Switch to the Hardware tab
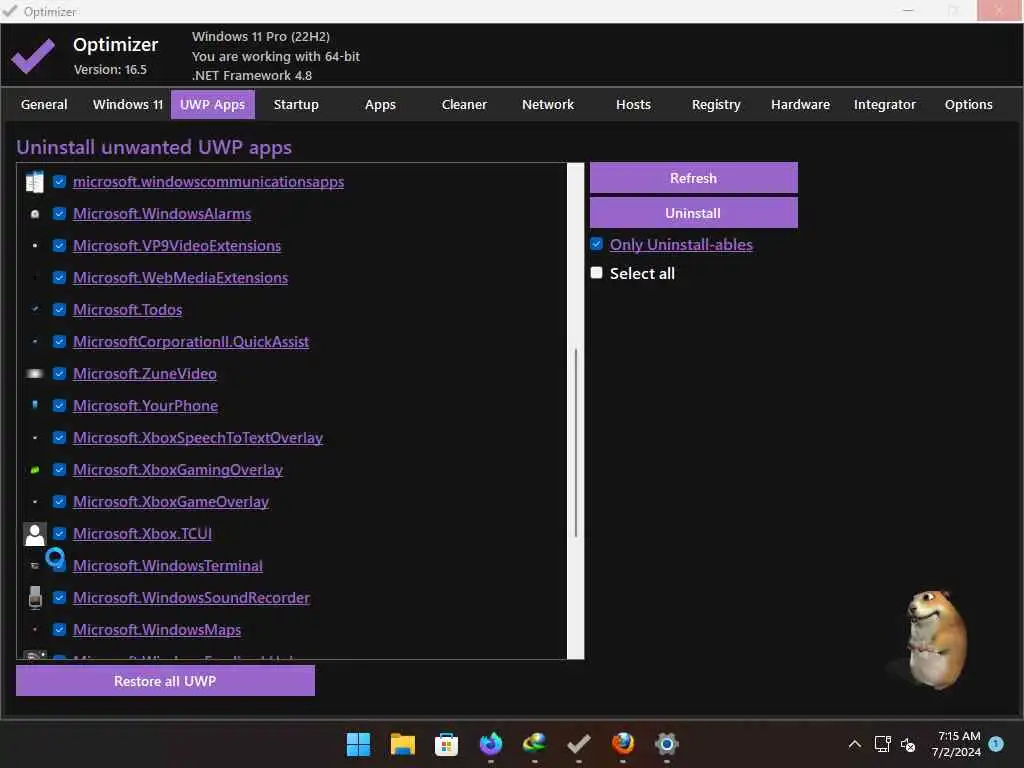The height and width of the screenshot is (768, 1024). pyautogui.click(x=800, y=104)
